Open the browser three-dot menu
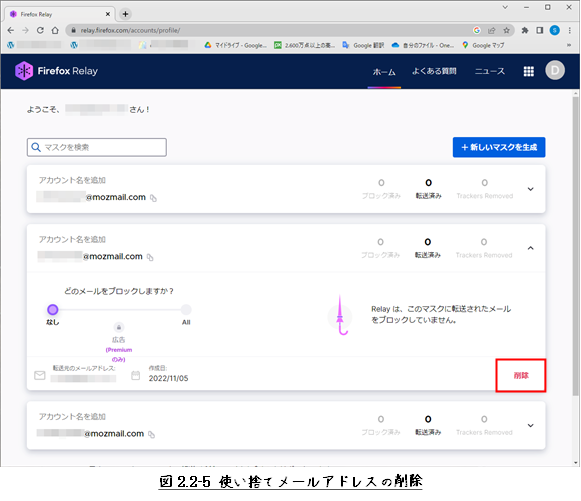Image resolution: width=581 pixels, height=501 pixels. pyautogui.click(x=570, y=30)
